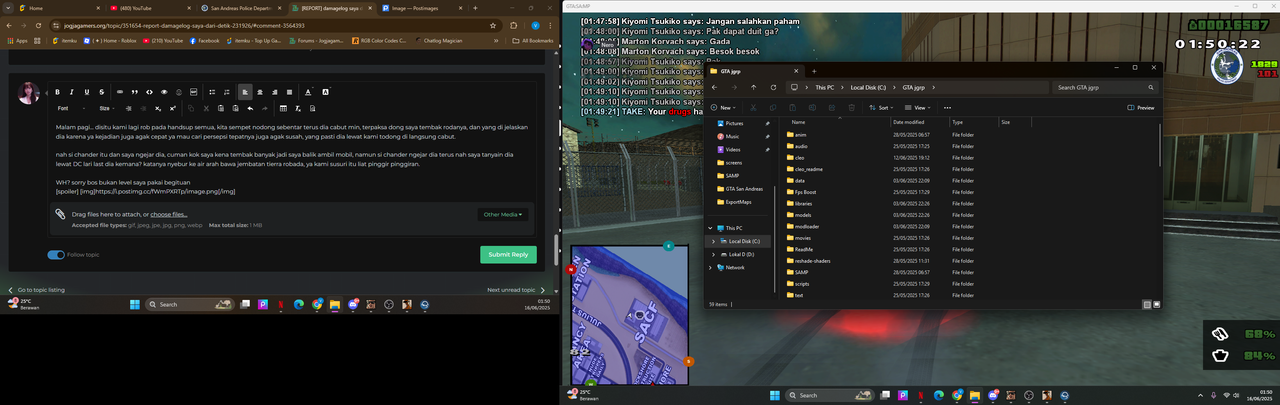Center the text in the editor
1280x405 pixels.
click(x=260, y=92)
